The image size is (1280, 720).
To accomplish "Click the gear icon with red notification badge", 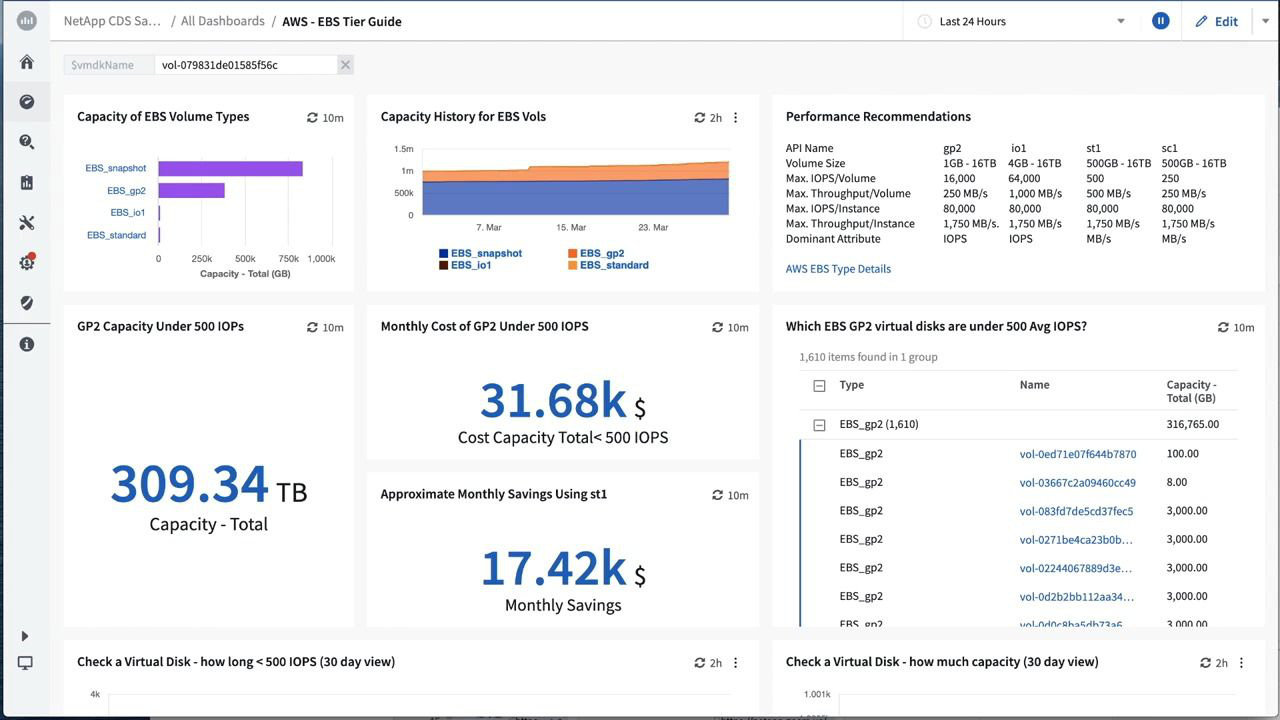I will (x=26, y=262).
